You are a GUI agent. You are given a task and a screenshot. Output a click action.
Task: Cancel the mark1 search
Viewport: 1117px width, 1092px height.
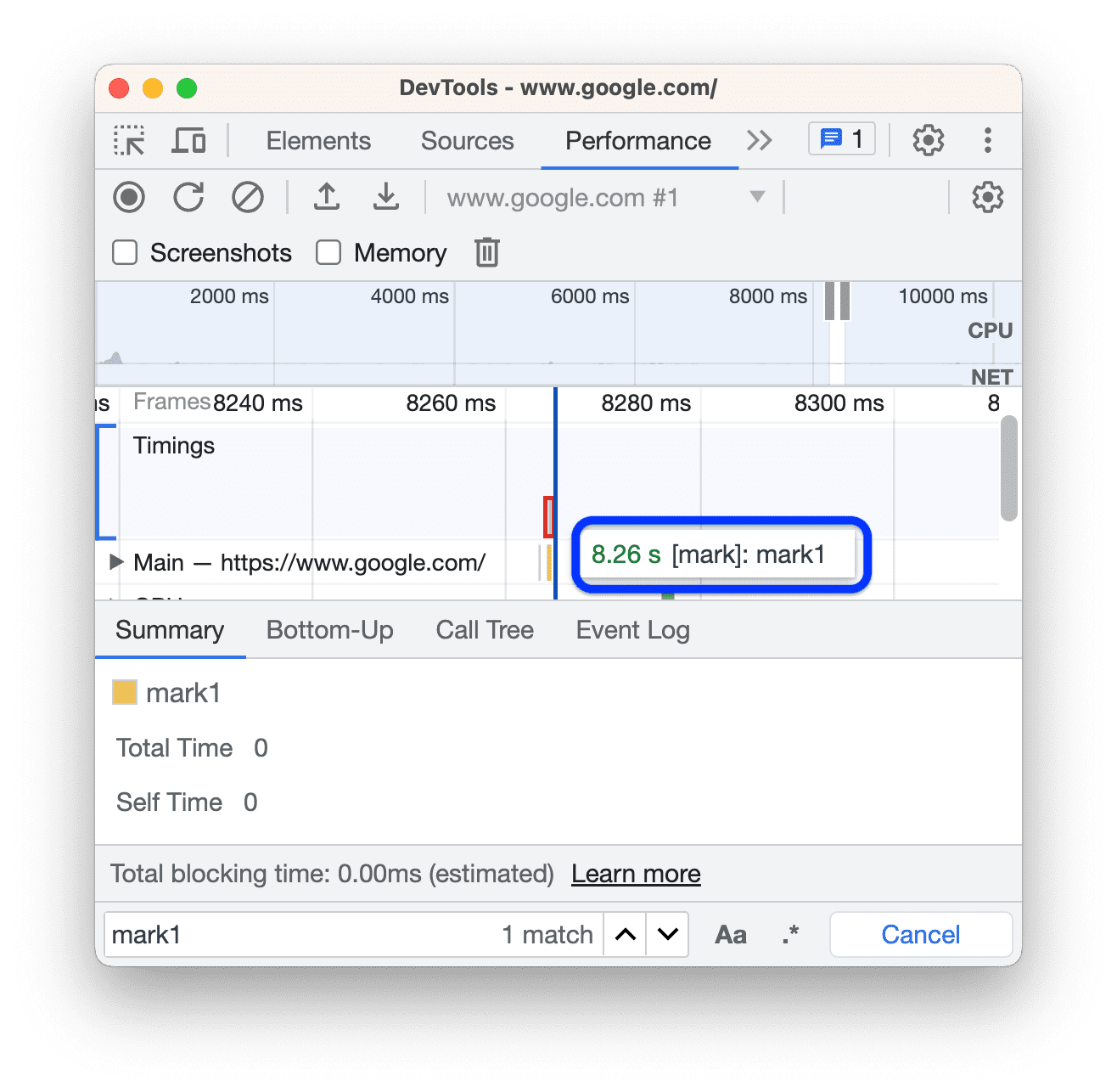coord(920,934)
